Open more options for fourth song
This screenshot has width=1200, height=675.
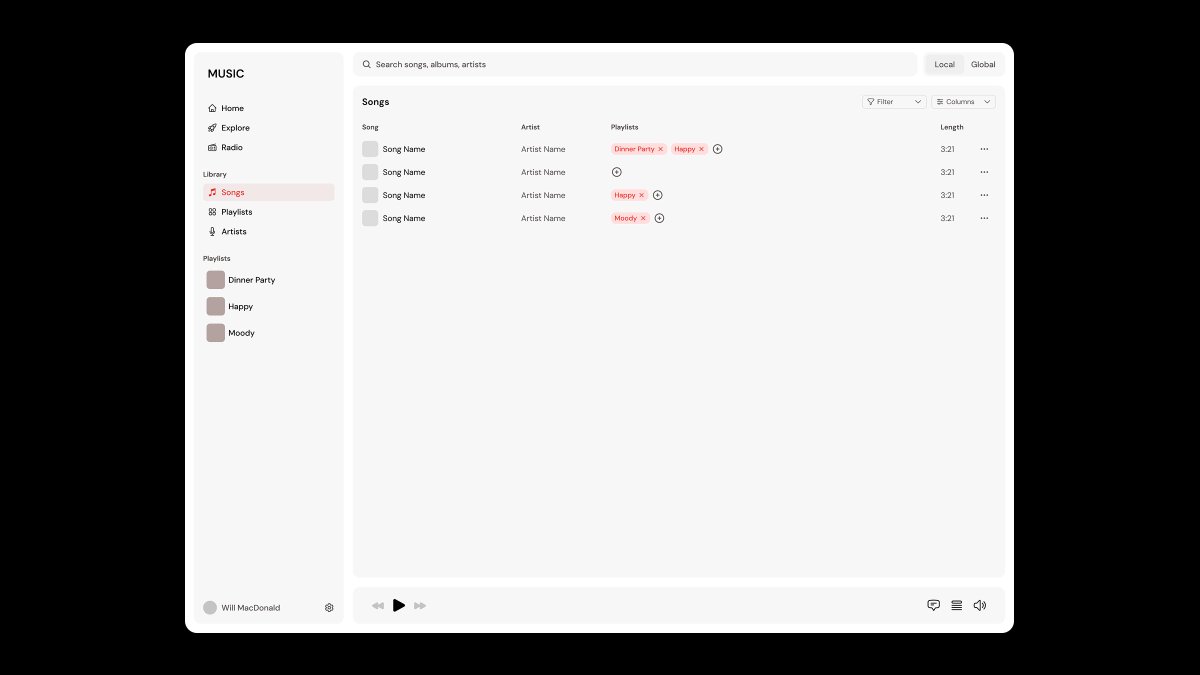(x=984, y=218)
